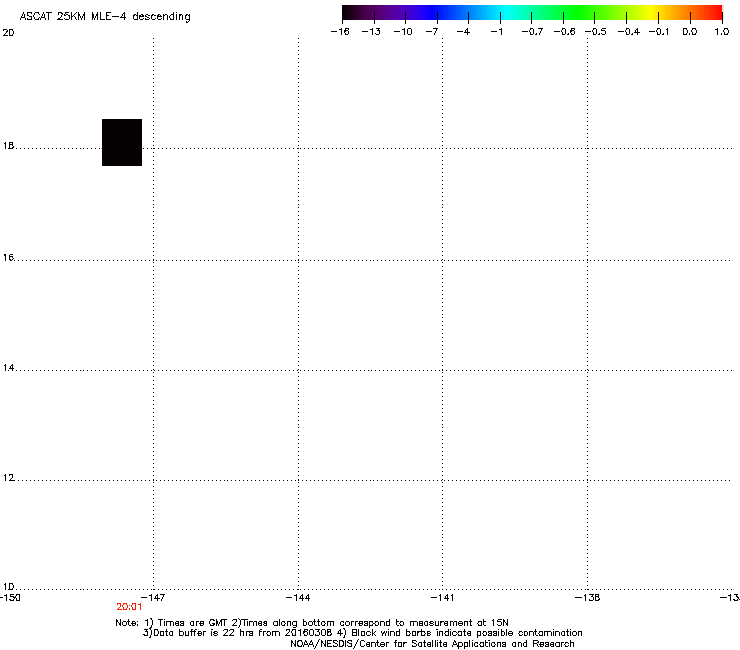Click the -7 color scale label
The width and height of the screenshot is (740, 650).
431,32
